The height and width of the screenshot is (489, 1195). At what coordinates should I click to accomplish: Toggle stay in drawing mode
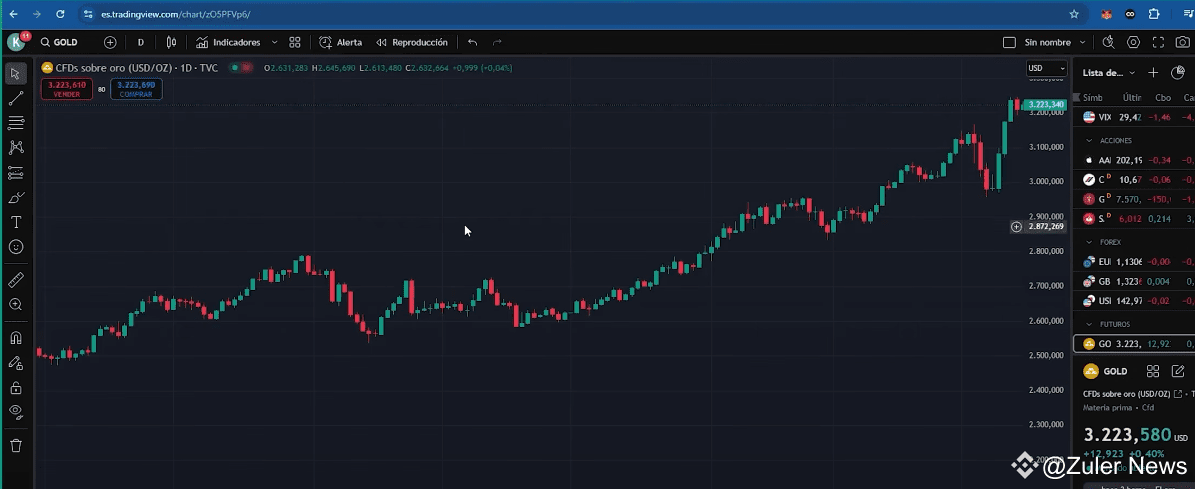click(15, 363)
